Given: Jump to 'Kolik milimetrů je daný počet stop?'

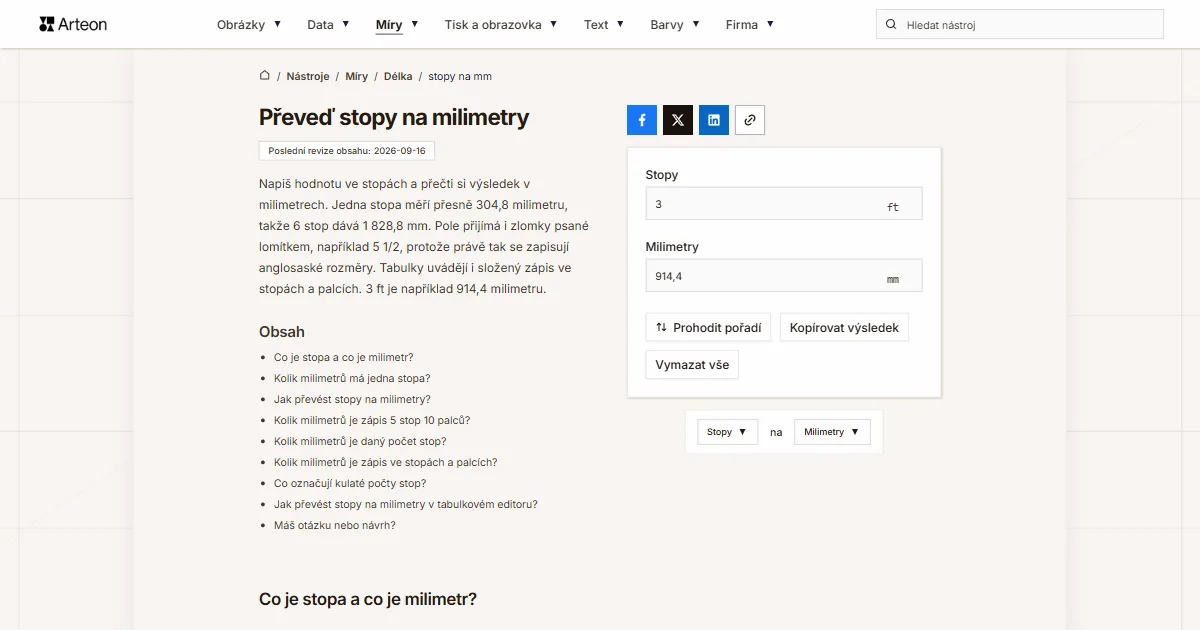Looking at the screenshot, I should coord(360,441).
